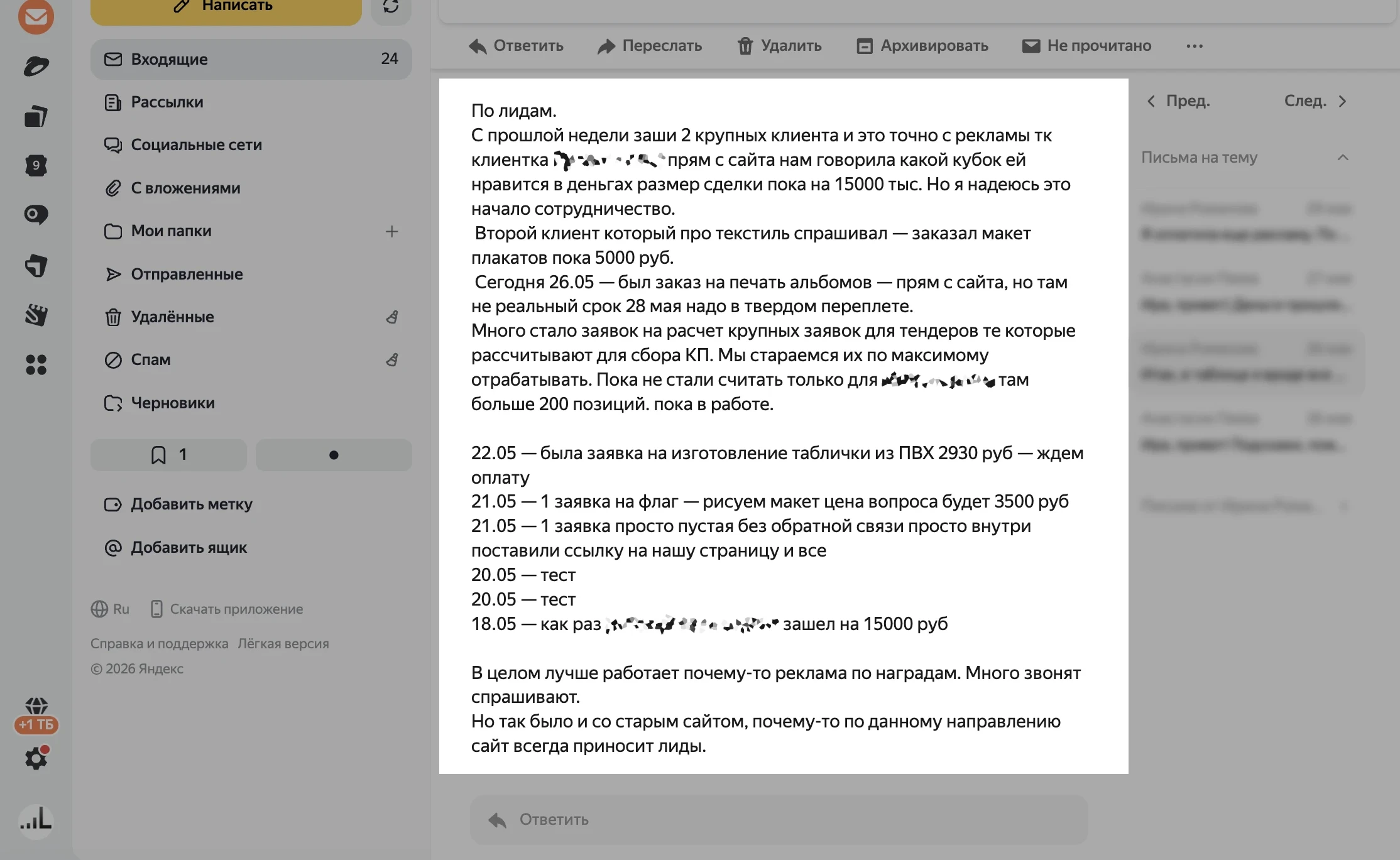Click Архивировать in the toolbar
The height and width of the screenshot is (860, 1400).
922,46
